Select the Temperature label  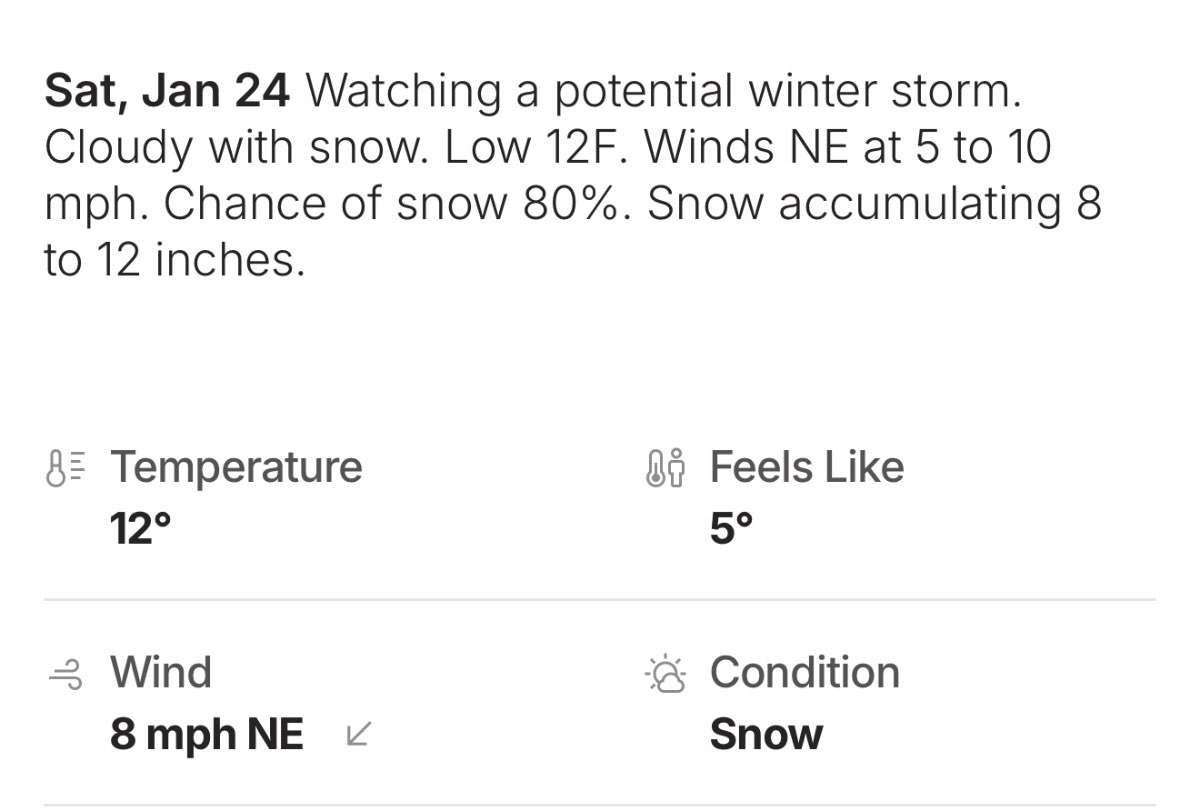click(236, 467)
